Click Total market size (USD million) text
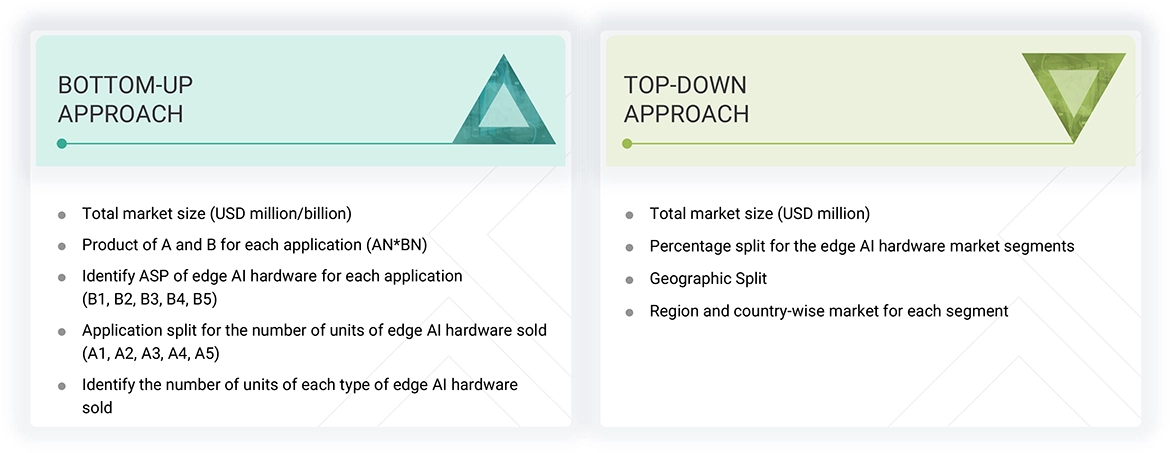The image size is (1170, 453). (759, 213)
